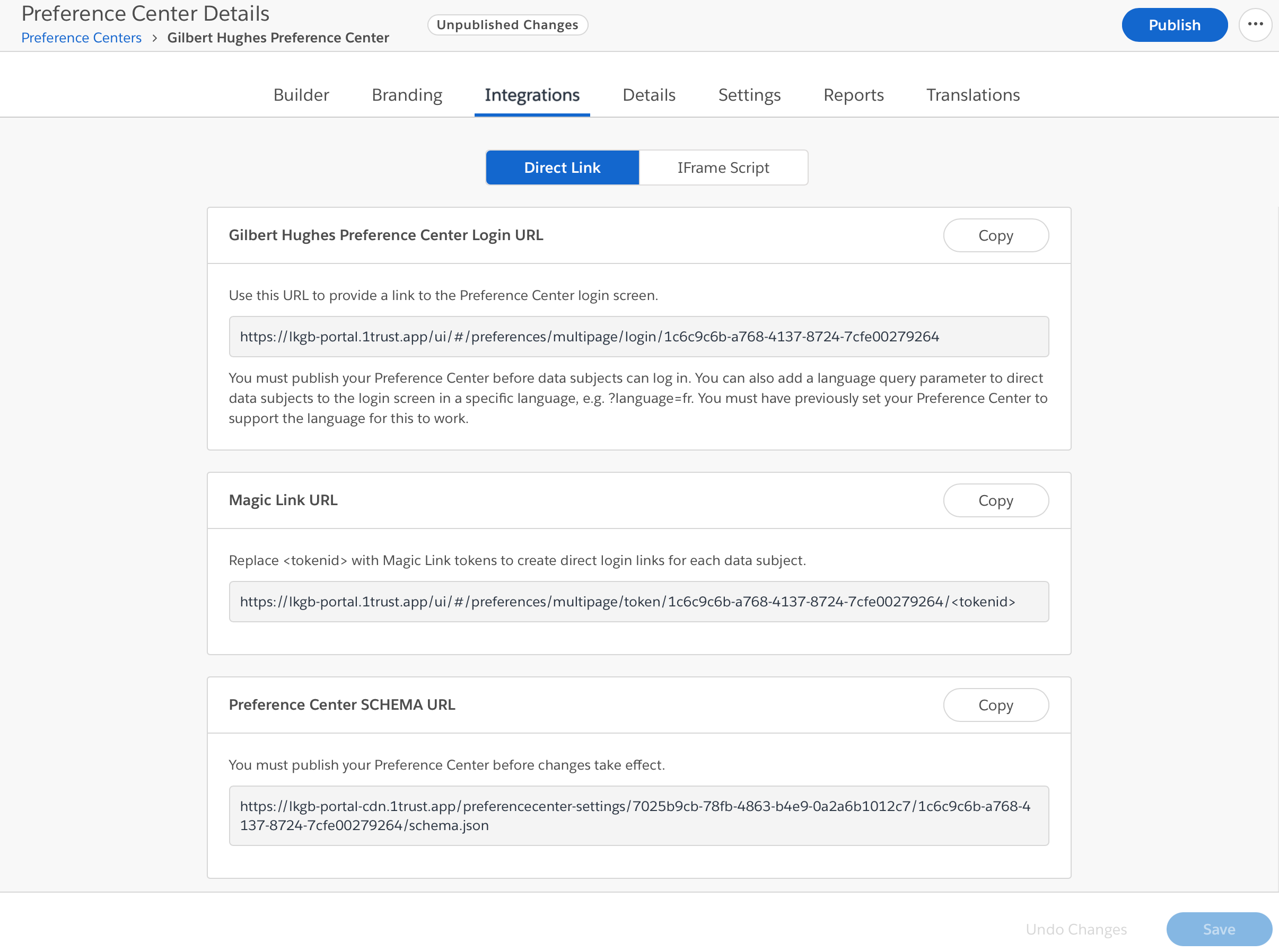Open the Reports tab
The image size is (1279, 952).
tap(853, 95)
